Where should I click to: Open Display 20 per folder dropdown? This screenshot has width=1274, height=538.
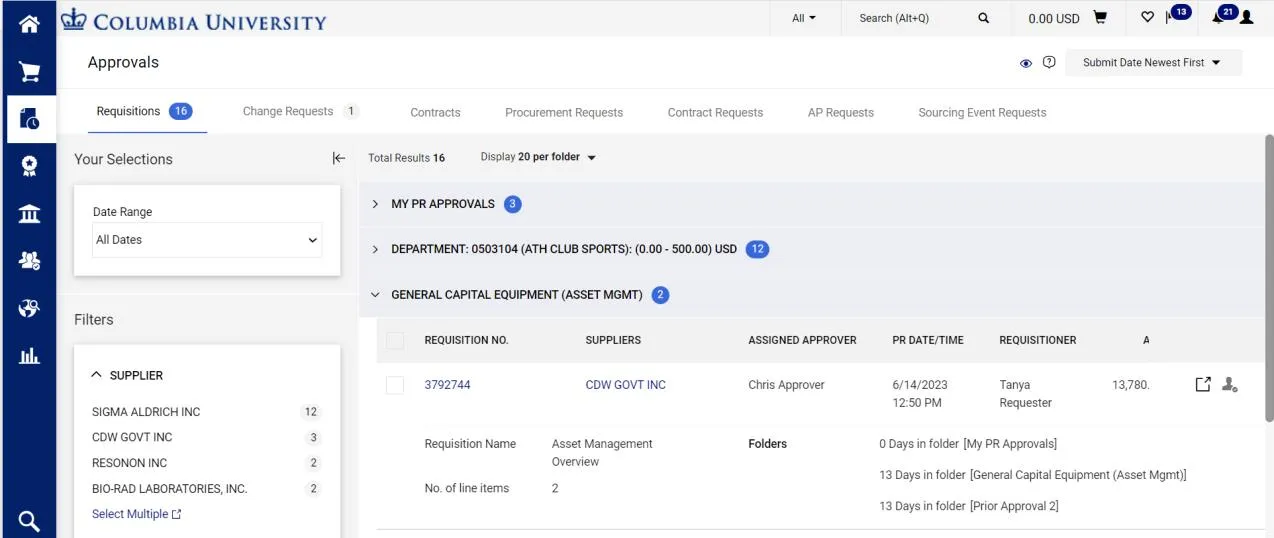click(538, 157)
